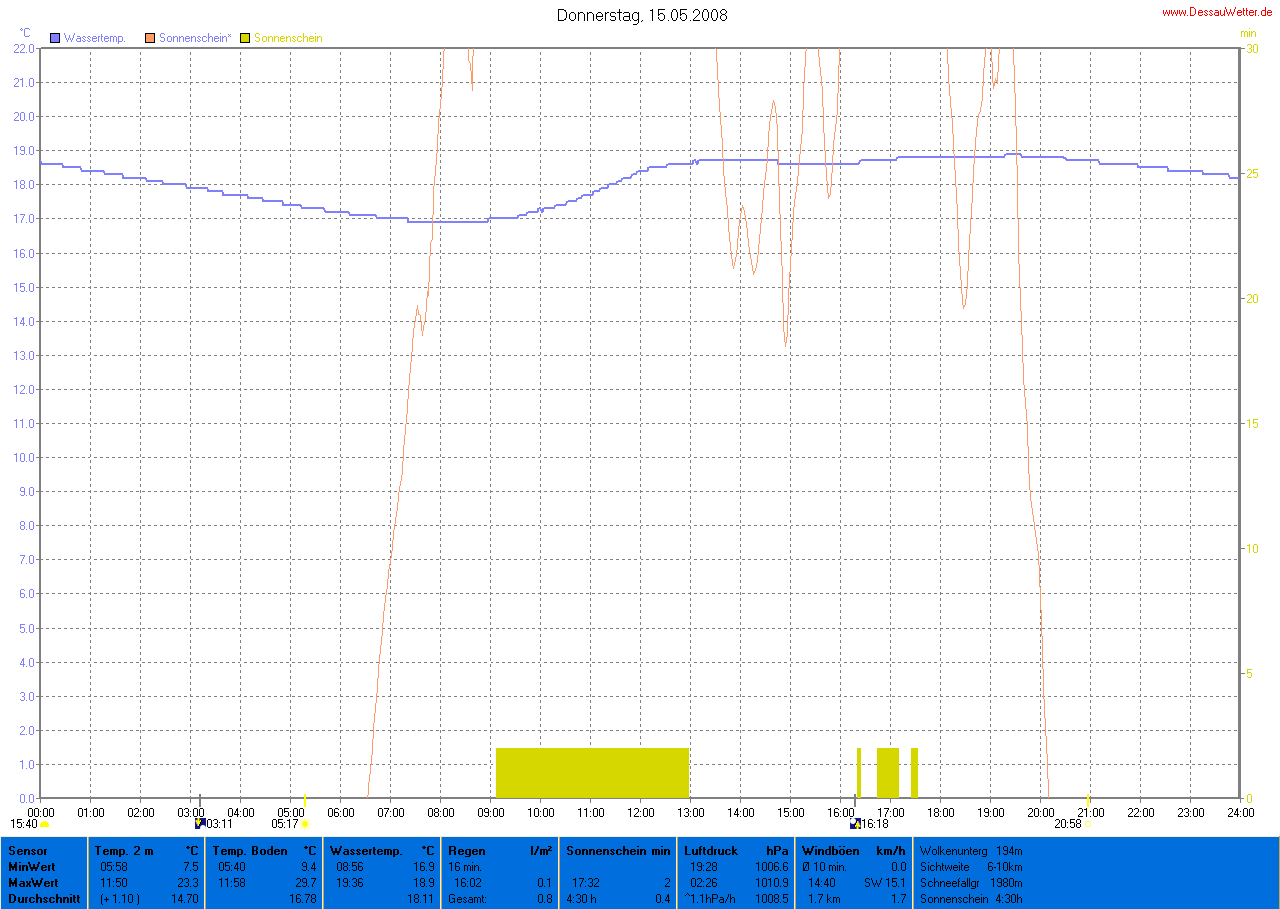Click the large yellow sunshine bar

pyautogui.click(x=592, y=772)
